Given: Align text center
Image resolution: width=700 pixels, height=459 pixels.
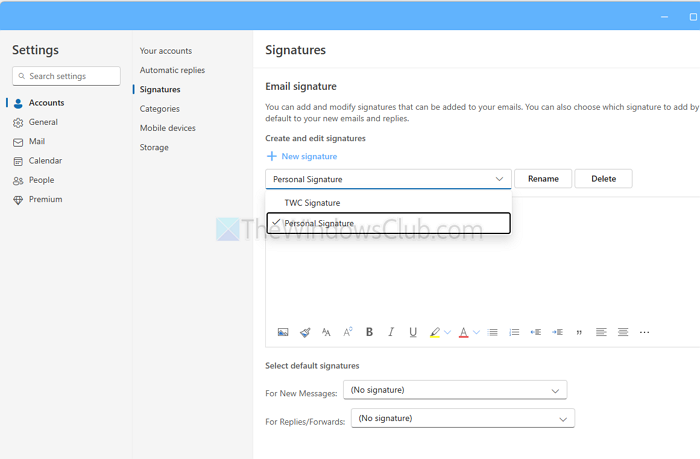Looking at the screenshot, I should point(623,332).
